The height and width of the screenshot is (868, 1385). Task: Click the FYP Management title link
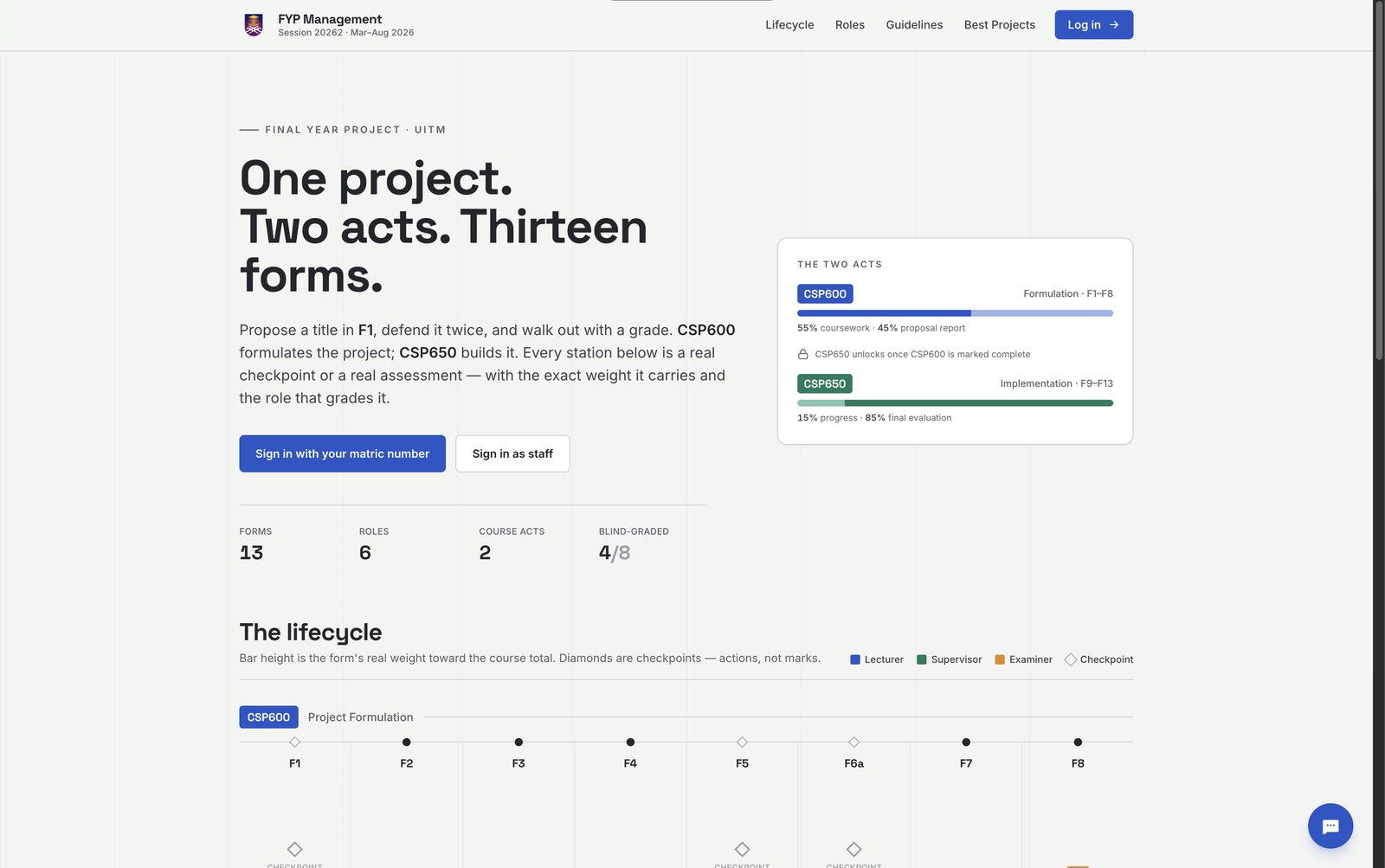point(330,19)
